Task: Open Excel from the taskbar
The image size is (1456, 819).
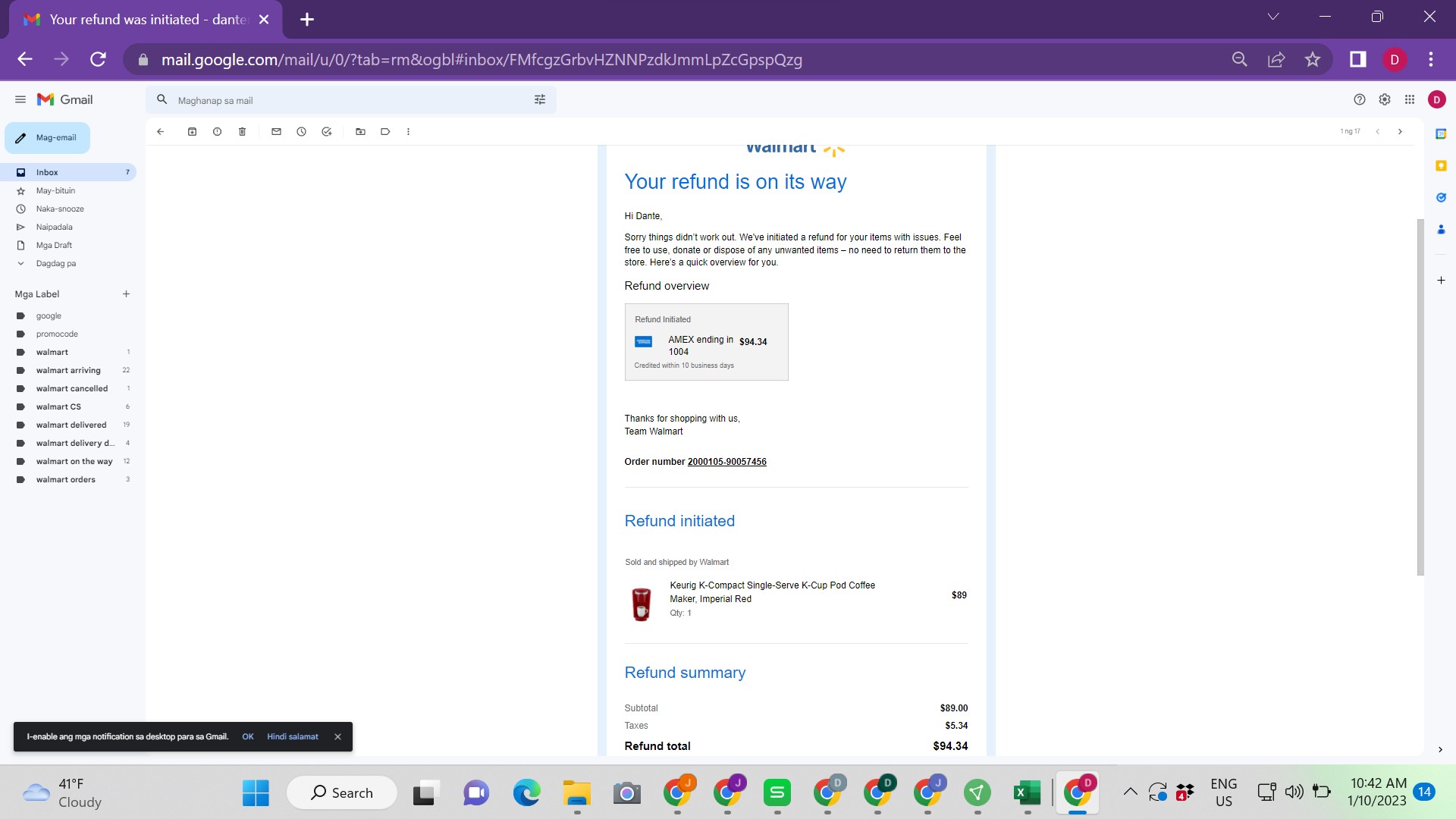Action: [1027, 792]
